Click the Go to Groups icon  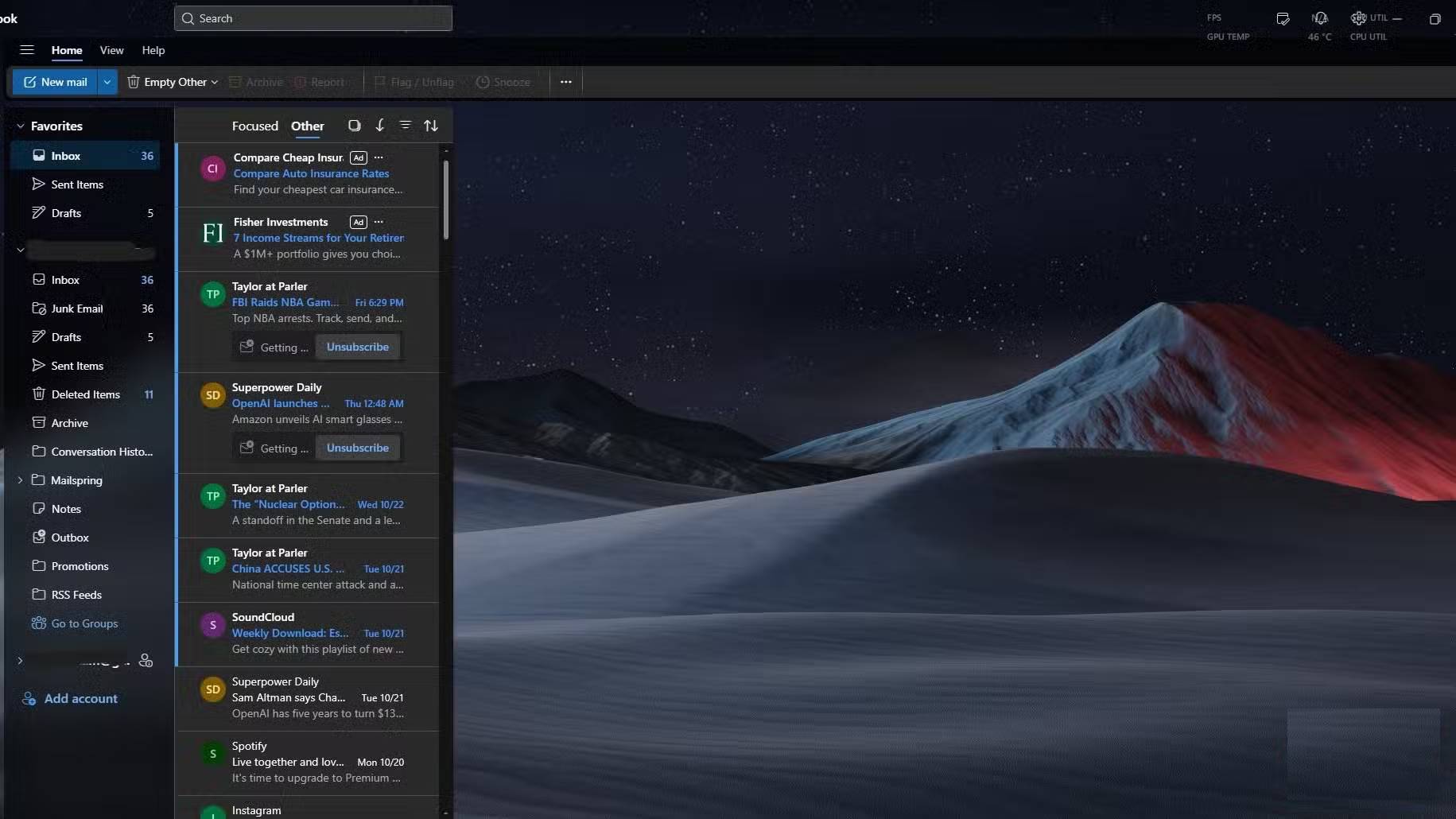[38, 623]
